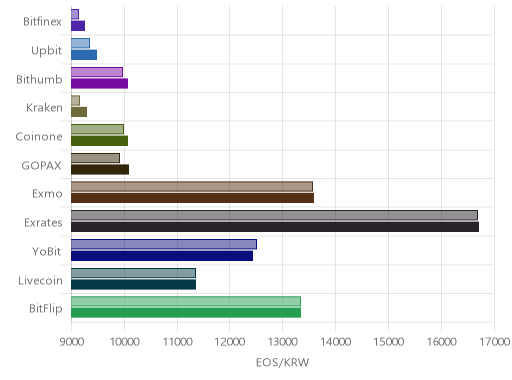Select the Exrates black lower bar
512x380 pixels.
pyautogui.click(x=275, y=227)
